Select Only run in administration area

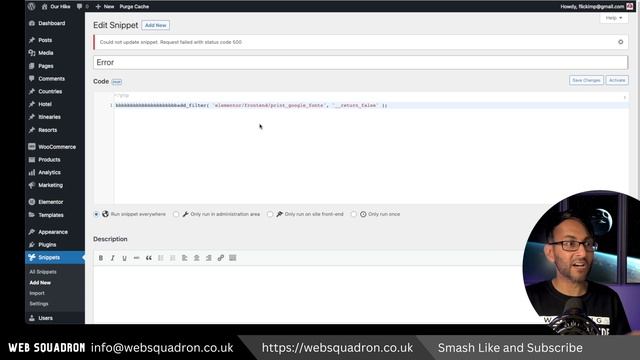(176, 214)
